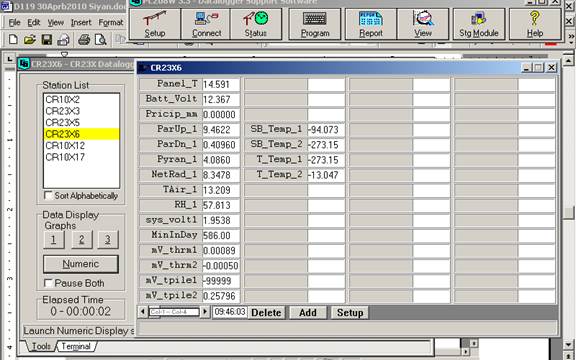Open the Edit menu in Word

pos(34,23)
